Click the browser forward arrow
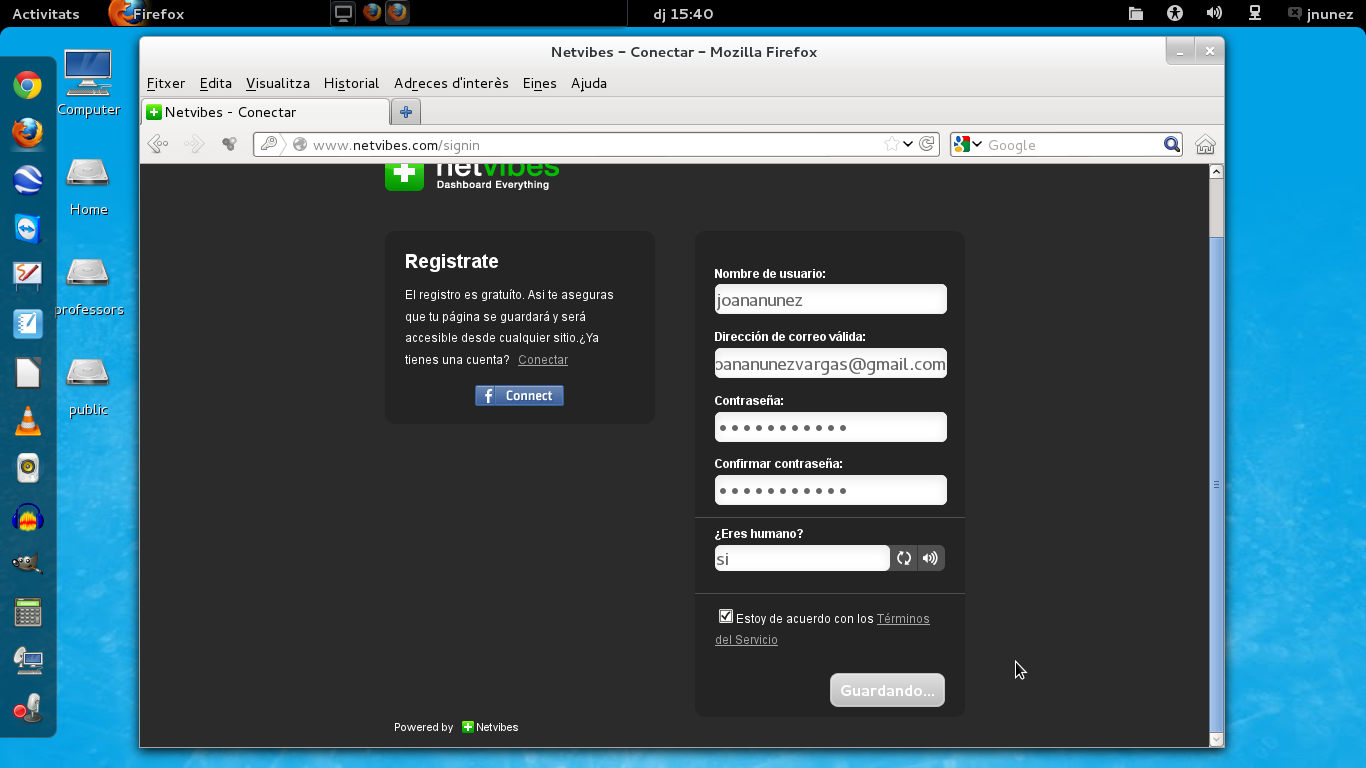The width and height of the screenshot is (1366, 768). click(x=194, y=144)
